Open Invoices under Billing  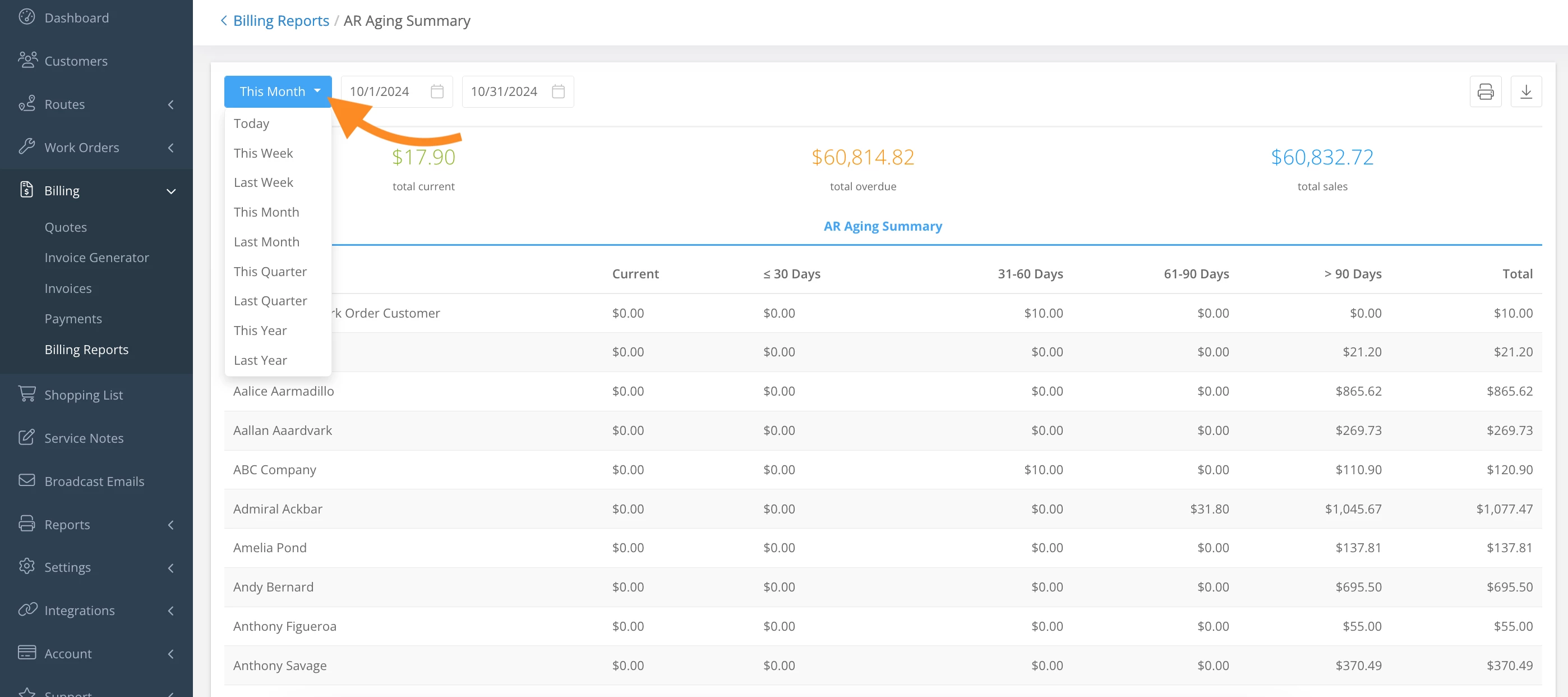click(67, 288)
